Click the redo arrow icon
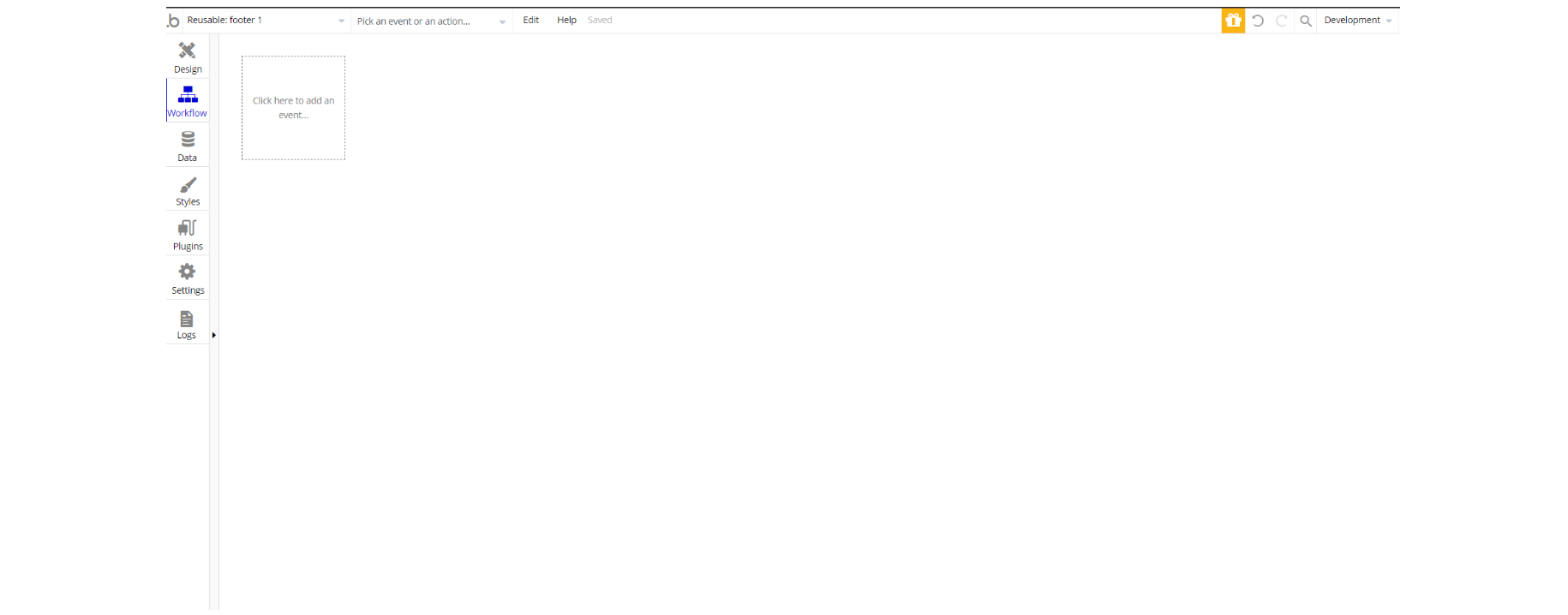The width and height of the screenshot is (1568, 615). click(1282, 21)
